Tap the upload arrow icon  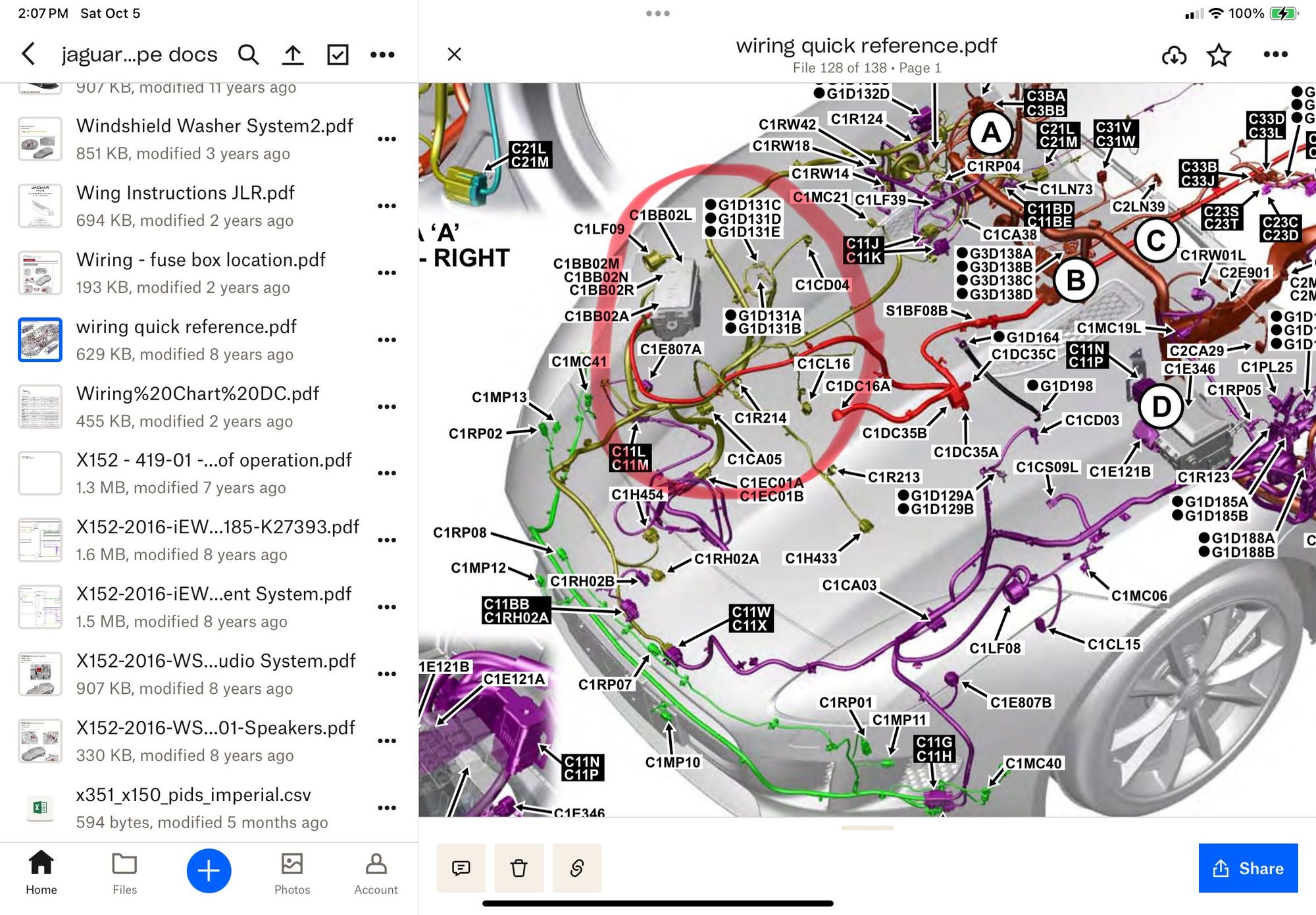point(293,55)
